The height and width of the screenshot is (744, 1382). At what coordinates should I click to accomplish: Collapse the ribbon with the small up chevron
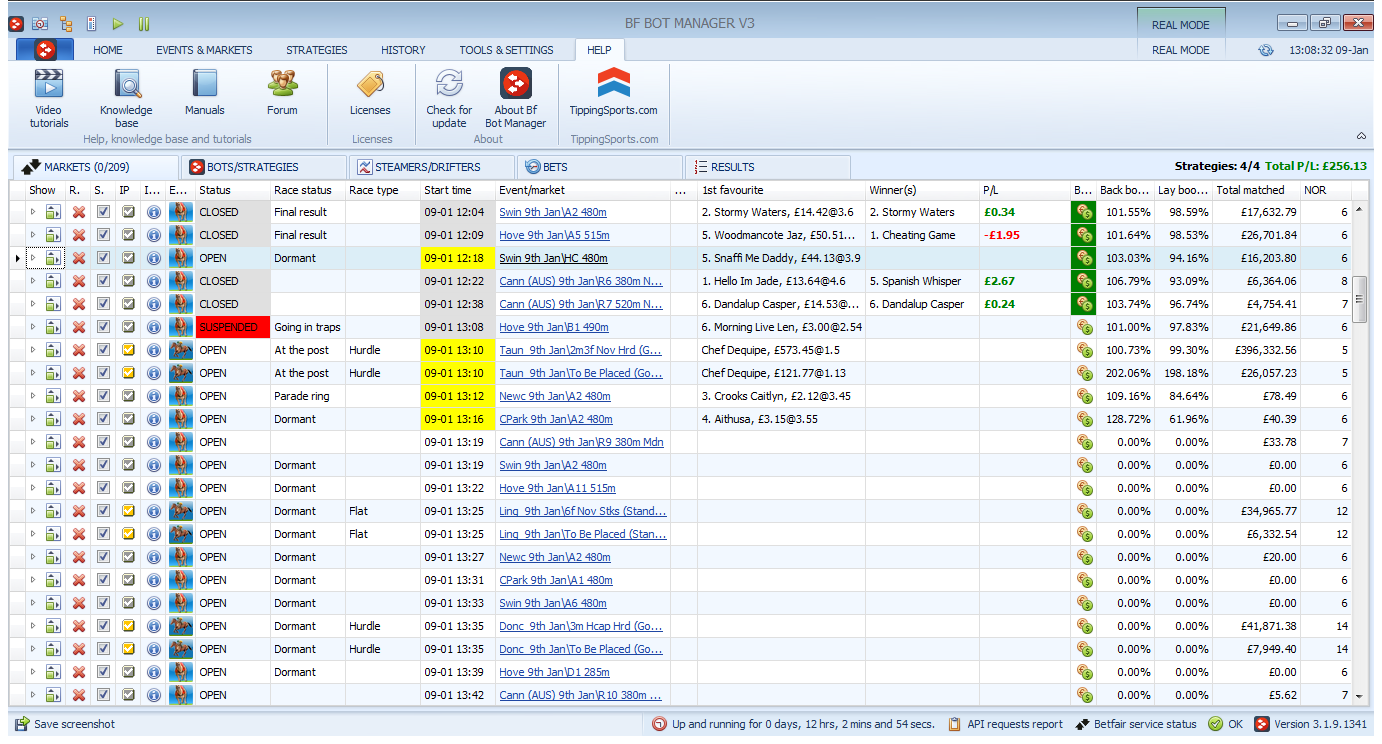[1361, 136]
